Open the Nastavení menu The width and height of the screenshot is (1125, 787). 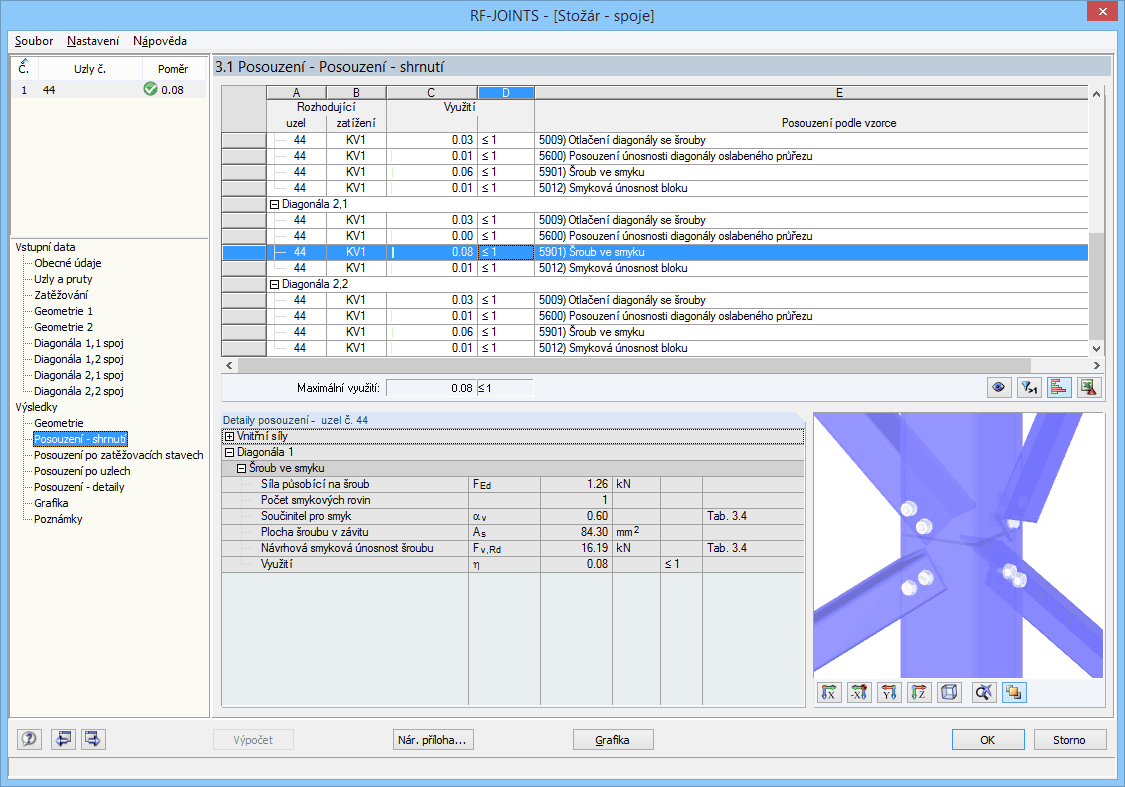click(x=93, y=41)
